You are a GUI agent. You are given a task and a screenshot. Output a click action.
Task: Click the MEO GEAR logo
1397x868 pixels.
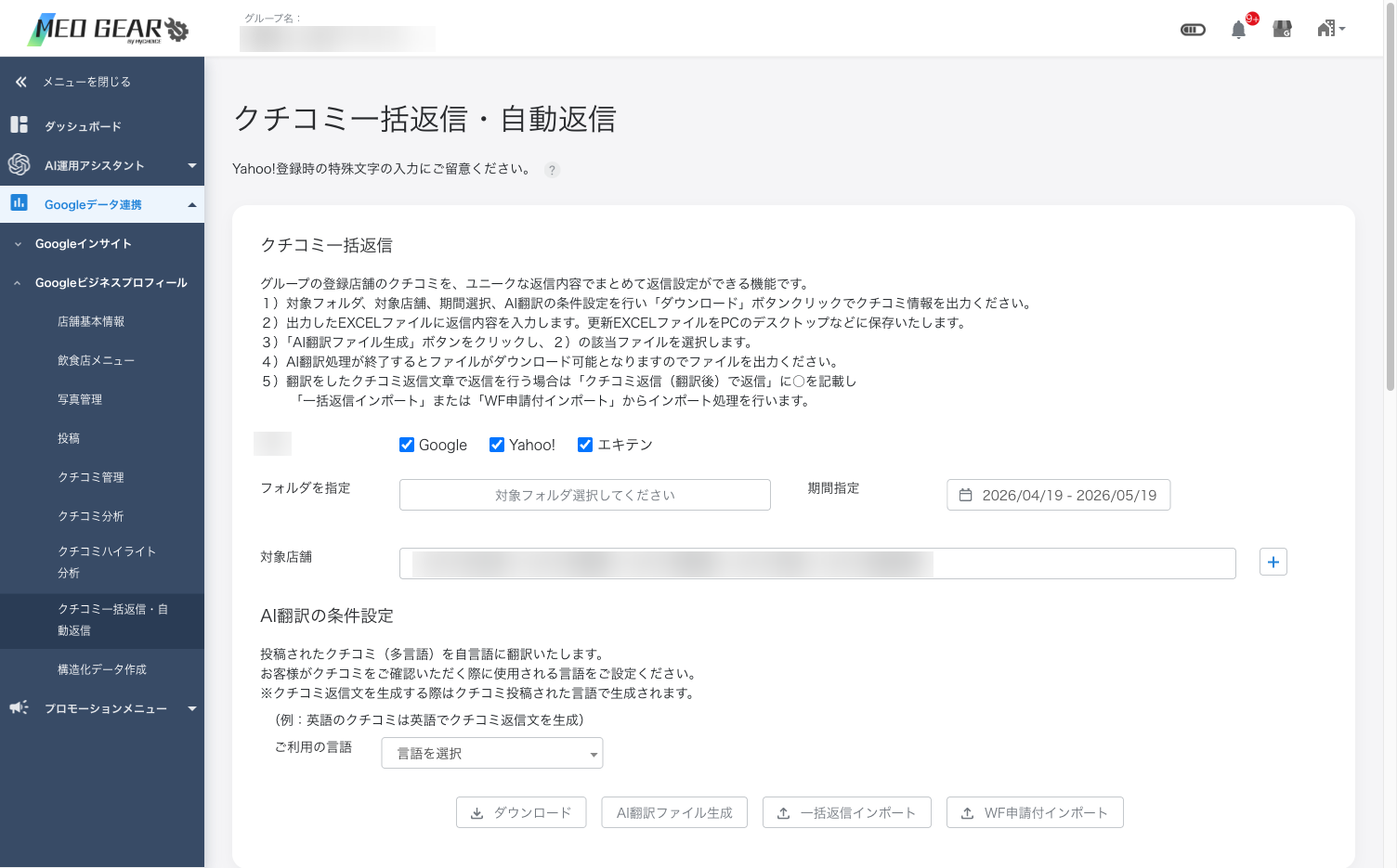pos(109,30)
